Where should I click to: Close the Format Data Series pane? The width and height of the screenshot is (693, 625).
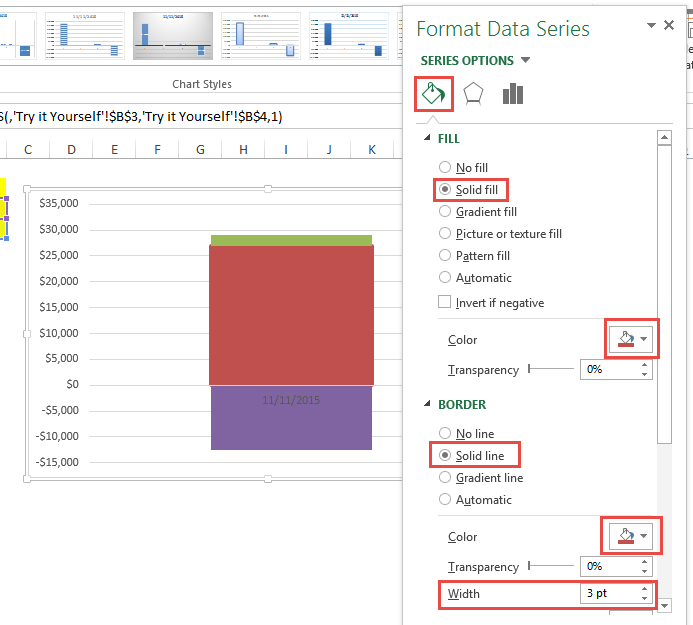tap(669, 26)
